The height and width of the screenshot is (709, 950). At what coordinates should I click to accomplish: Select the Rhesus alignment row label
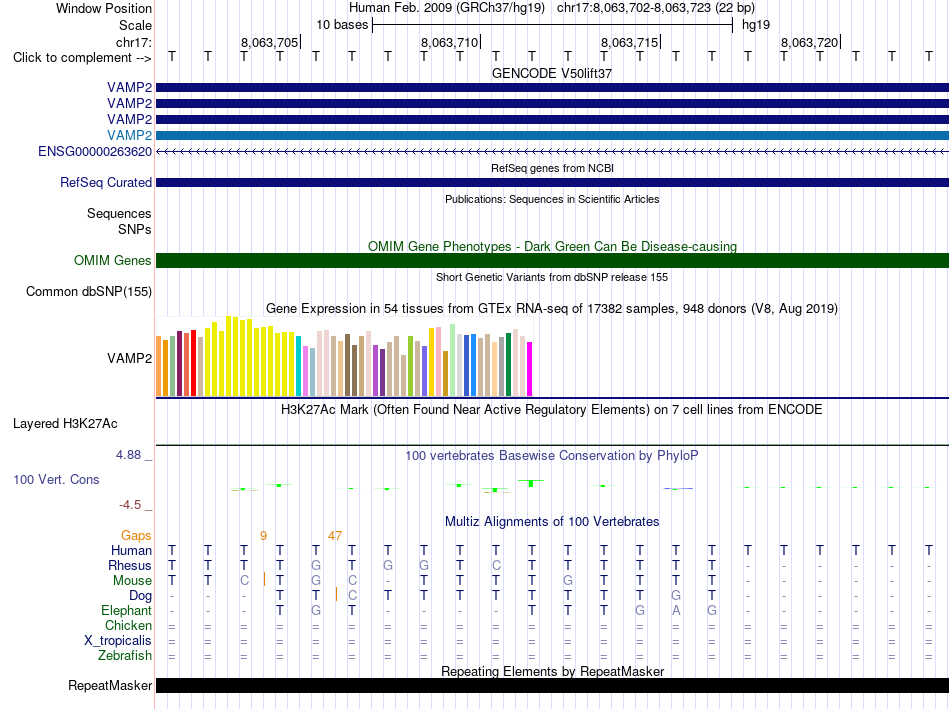[130, 565]
